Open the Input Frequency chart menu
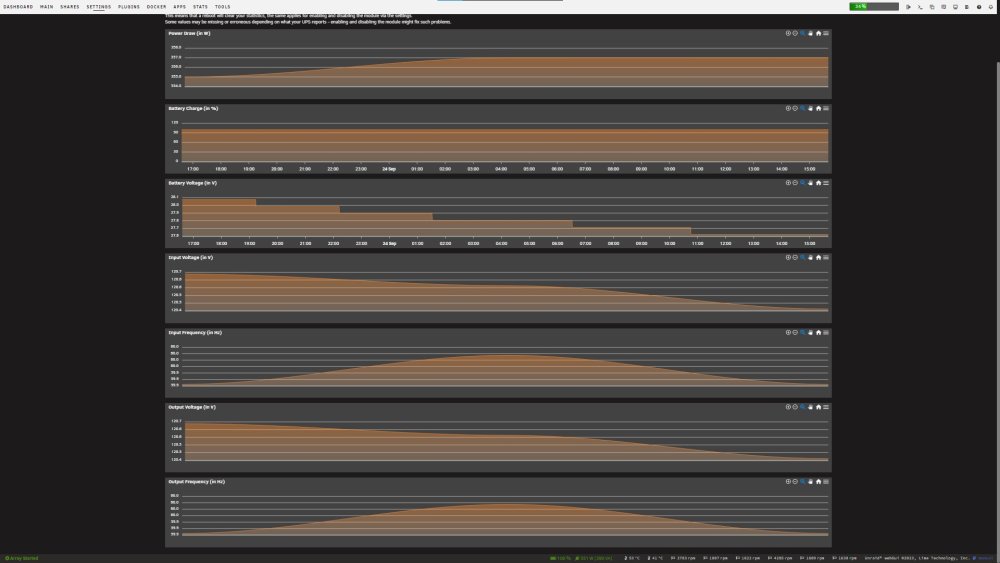Viewport: 1000px width, 563px height. click(826, 332)
